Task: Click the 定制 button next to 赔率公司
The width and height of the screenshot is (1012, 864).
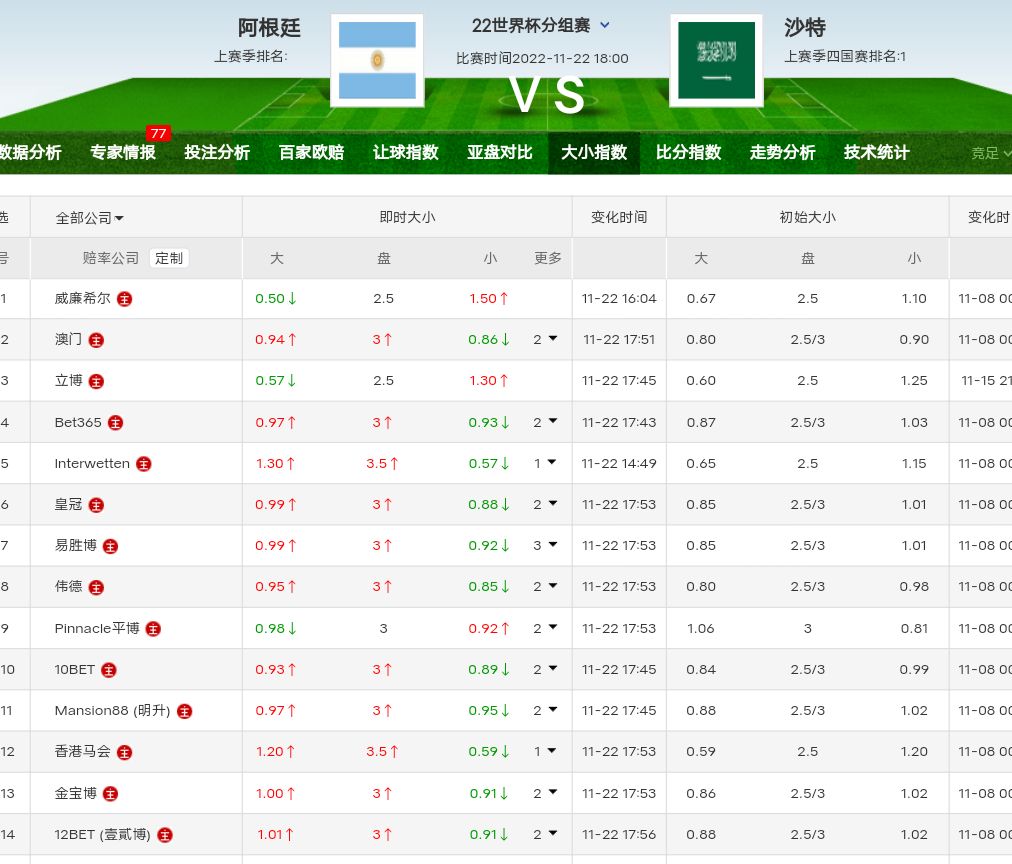Action: [x=169, y=258]
